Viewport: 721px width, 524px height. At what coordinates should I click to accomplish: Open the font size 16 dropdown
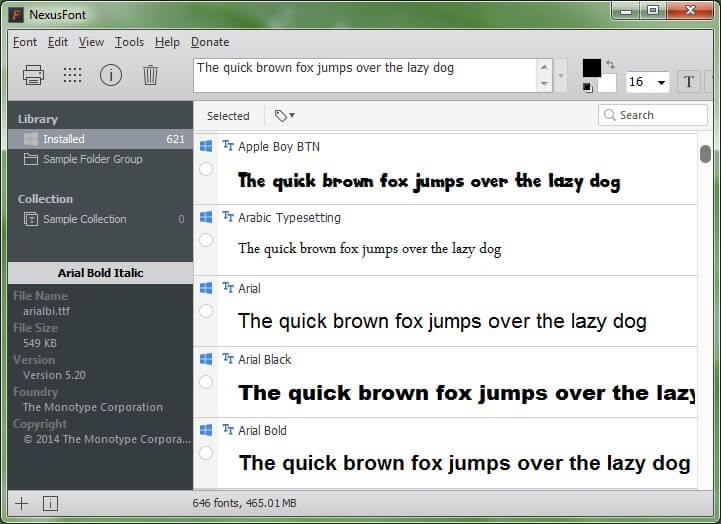(661, 82)
